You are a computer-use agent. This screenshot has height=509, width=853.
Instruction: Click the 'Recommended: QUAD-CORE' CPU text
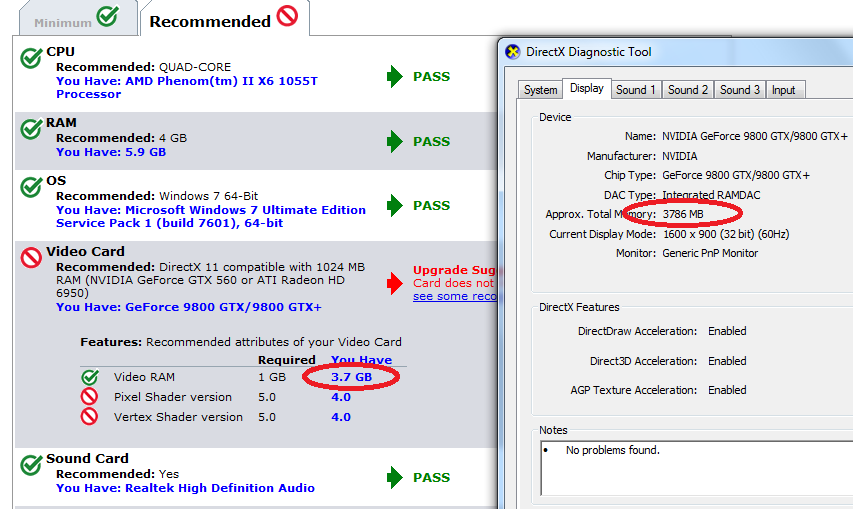click(144, 67)
